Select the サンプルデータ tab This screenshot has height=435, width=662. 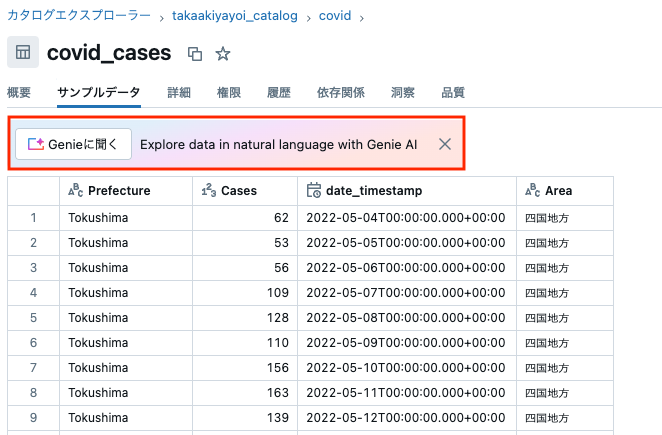click(99, 92)
